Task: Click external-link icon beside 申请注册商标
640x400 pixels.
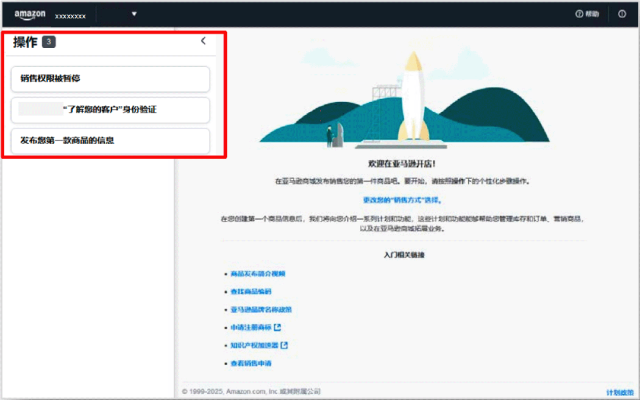Action: [277, 327]
